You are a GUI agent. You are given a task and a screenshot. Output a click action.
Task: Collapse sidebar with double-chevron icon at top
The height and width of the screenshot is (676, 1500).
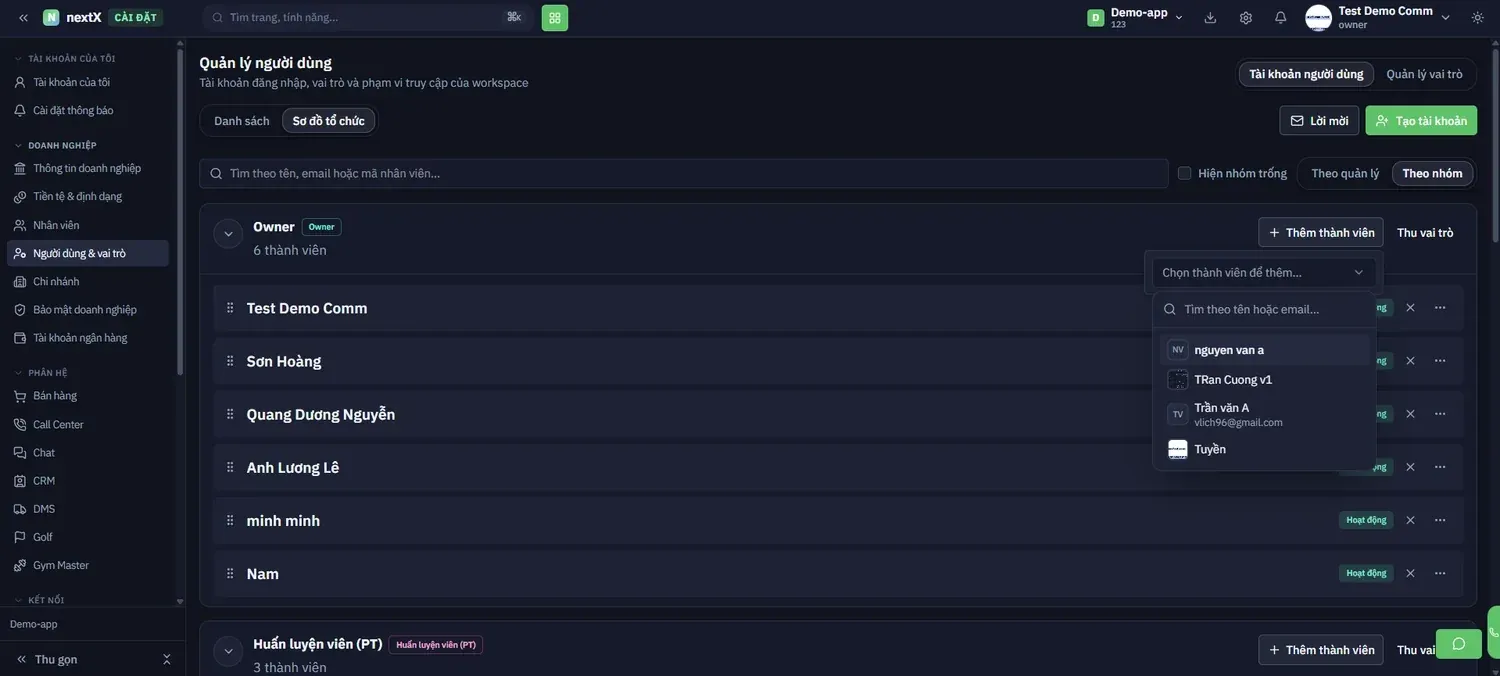tap(23, 17)
